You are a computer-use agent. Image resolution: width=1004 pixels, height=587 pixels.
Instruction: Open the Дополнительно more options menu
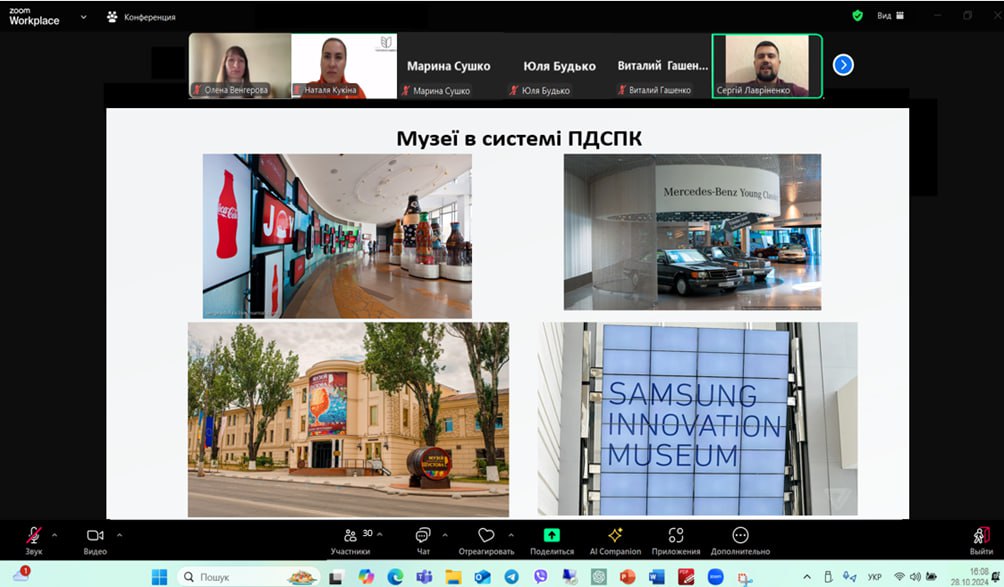click(740, 540)
